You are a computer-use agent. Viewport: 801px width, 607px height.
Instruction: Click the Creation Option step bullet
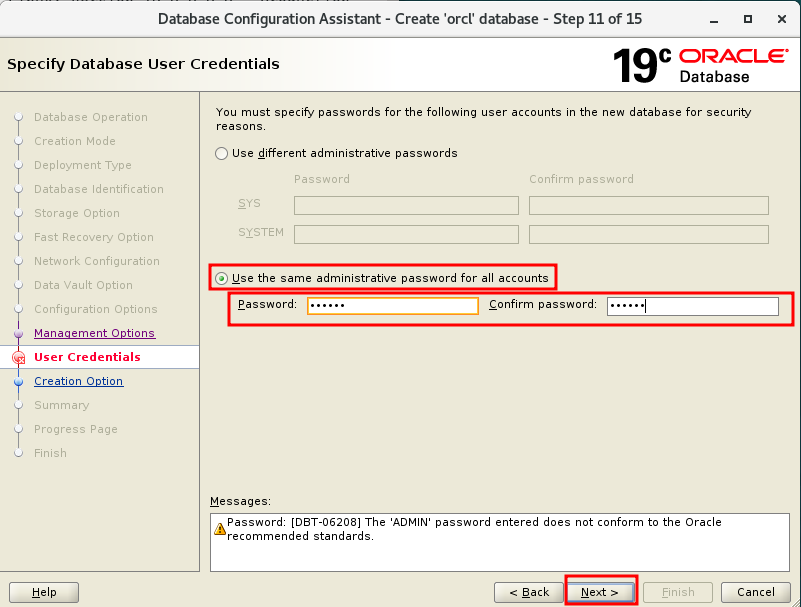pos(18,382)
